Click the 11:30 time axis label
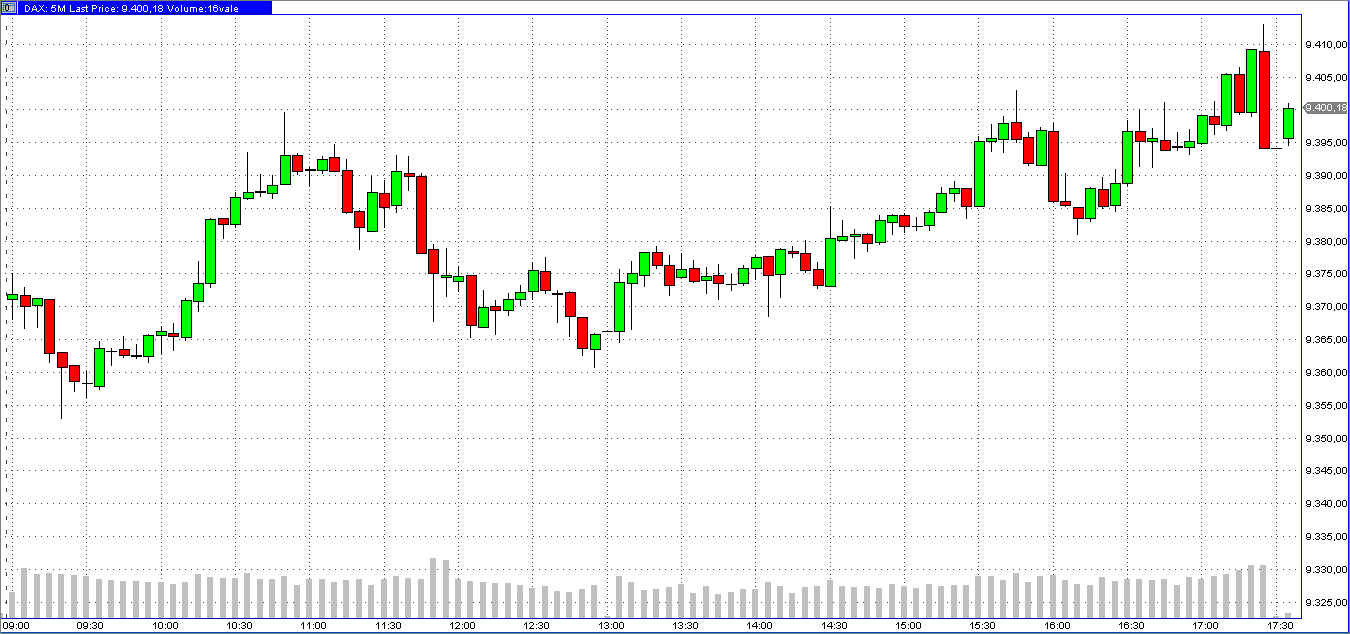Viewport: 1350px width, 634px height. pyautogui.click(x=388, y=626)
